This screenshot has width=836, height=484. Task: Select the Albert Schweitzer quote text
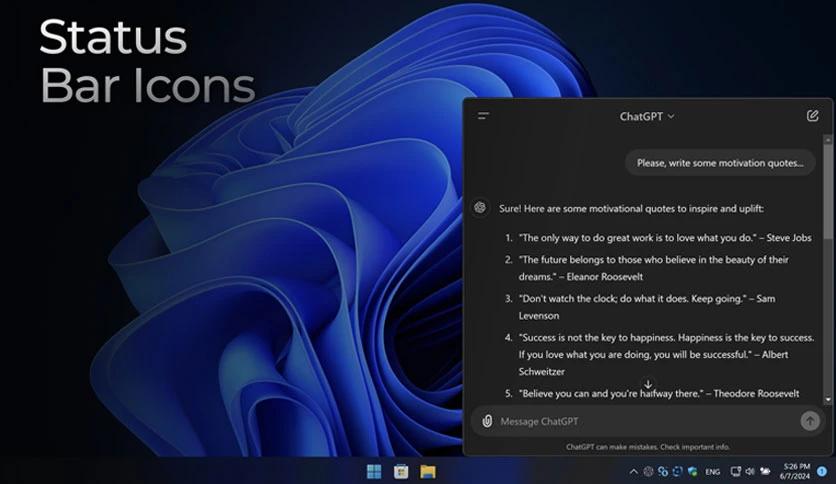pos(666,354)
